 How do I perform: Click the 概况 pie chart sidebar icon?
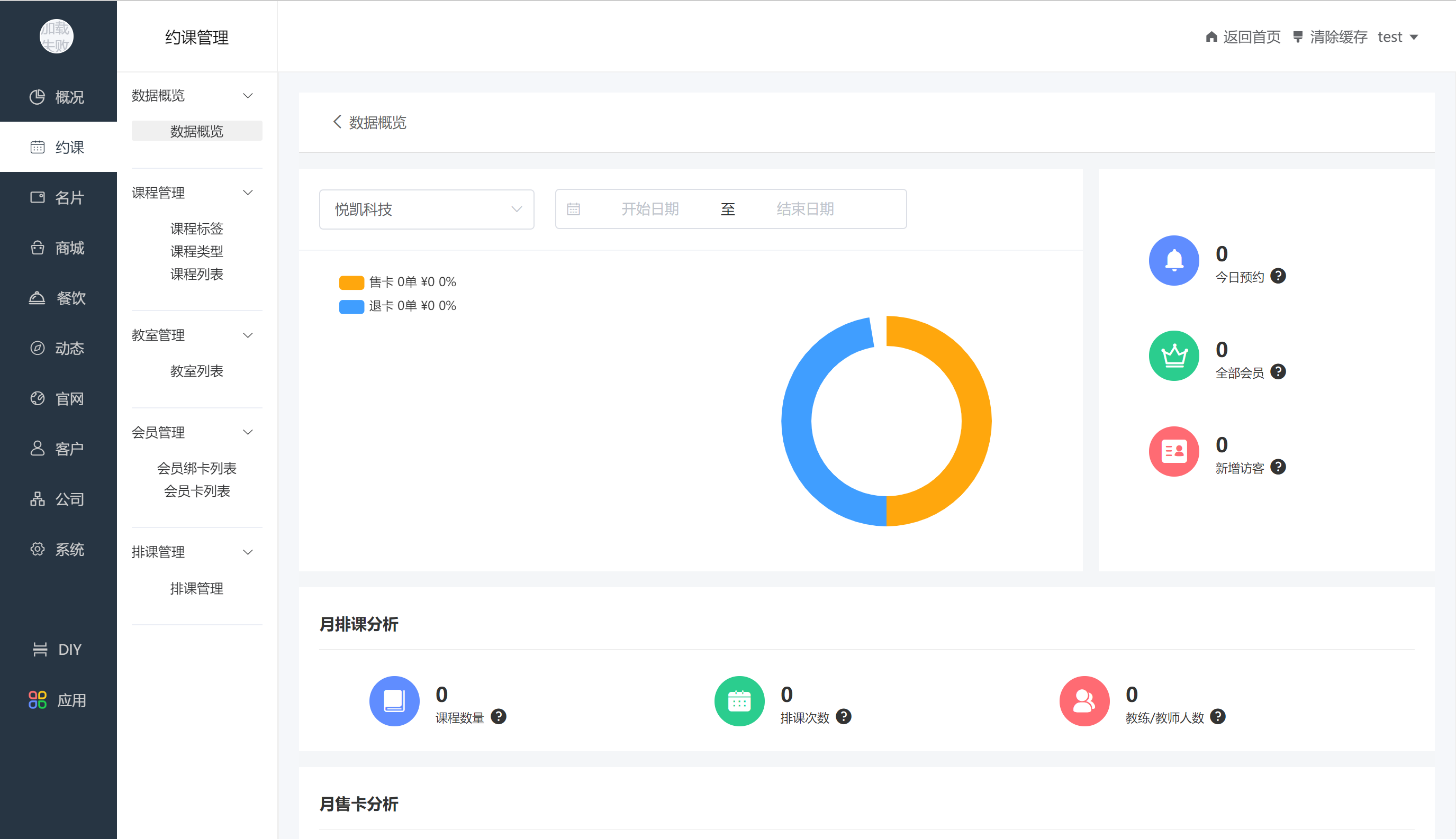tap(38, 97)
